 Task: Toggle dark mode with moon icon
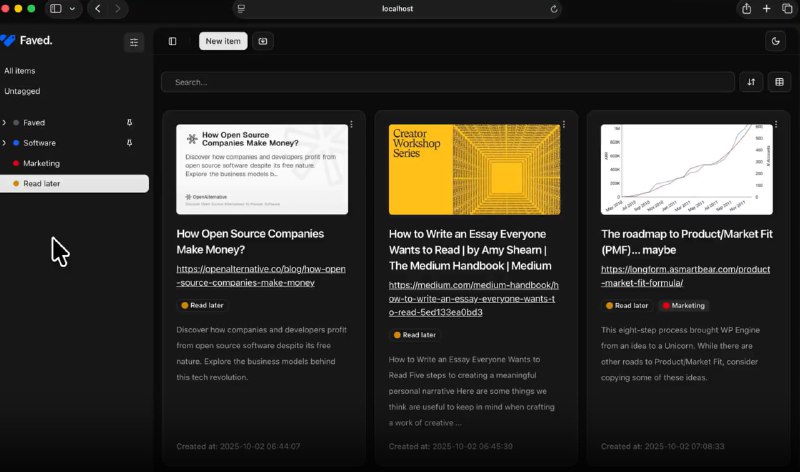coord(776,41)
